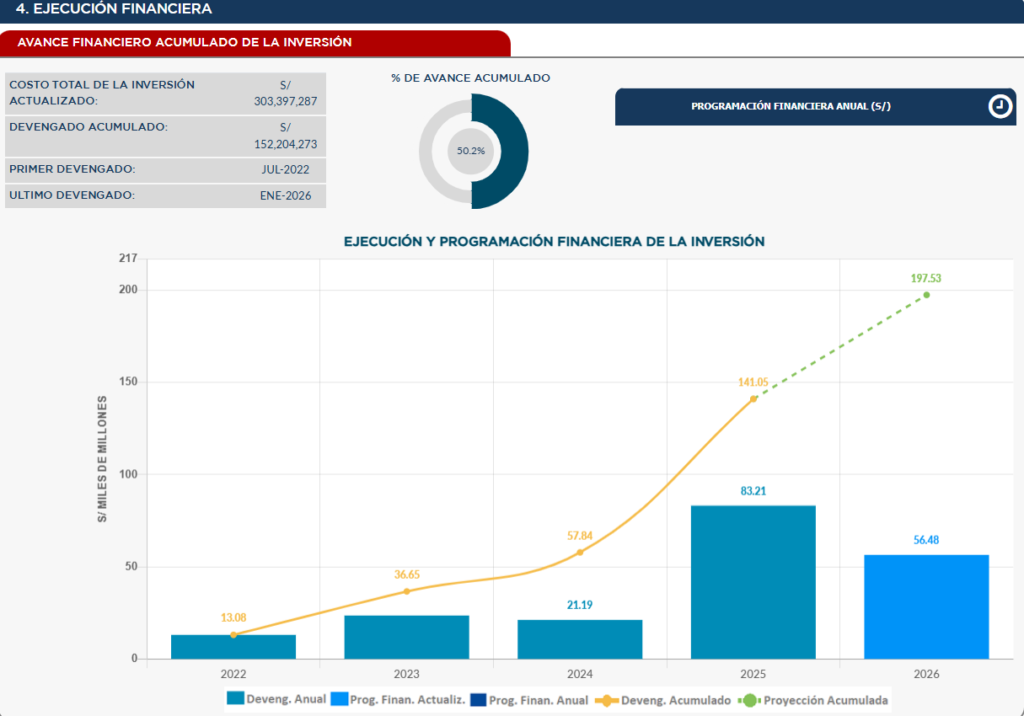1024x716 pixels.
Task: Click the 2025 bar labeled 83.21
Action: pyautogui.click(x=753, y=582)
